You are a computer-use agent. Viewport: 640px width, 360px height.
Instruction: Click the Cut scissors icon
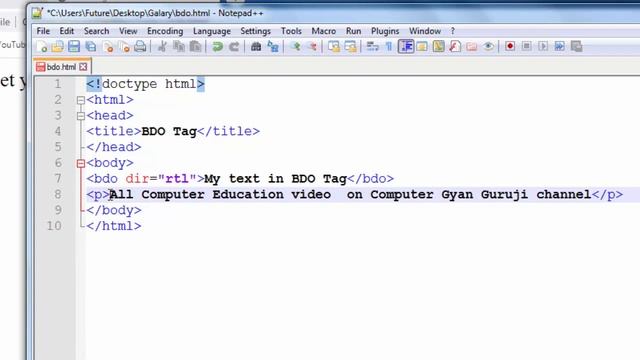coord(162,47)
